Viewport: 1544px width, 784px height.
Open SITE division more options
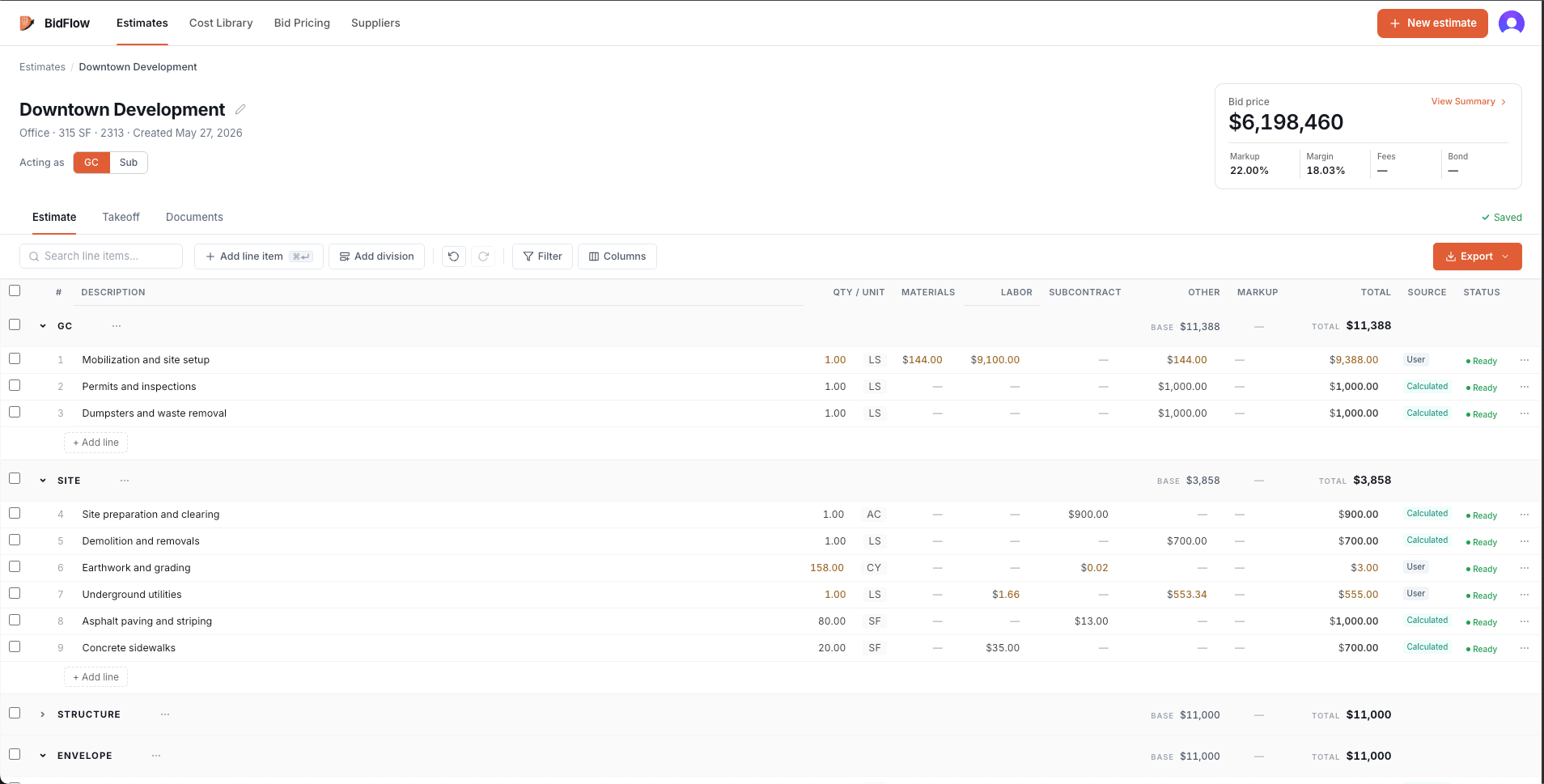click(125, 481)
